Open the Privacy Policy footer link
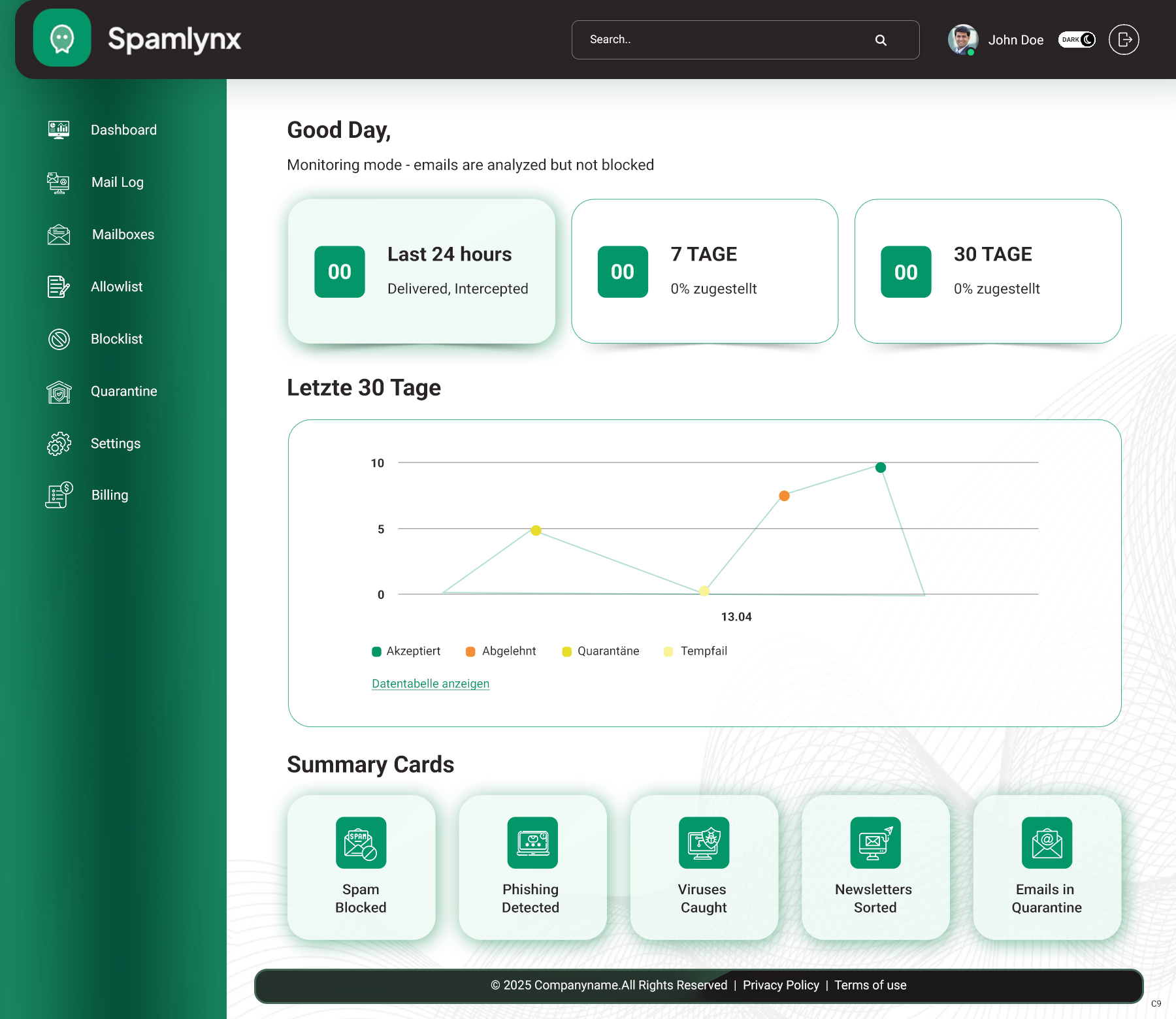This screenshot has height=1019, width=1176. tap(781, 985)
